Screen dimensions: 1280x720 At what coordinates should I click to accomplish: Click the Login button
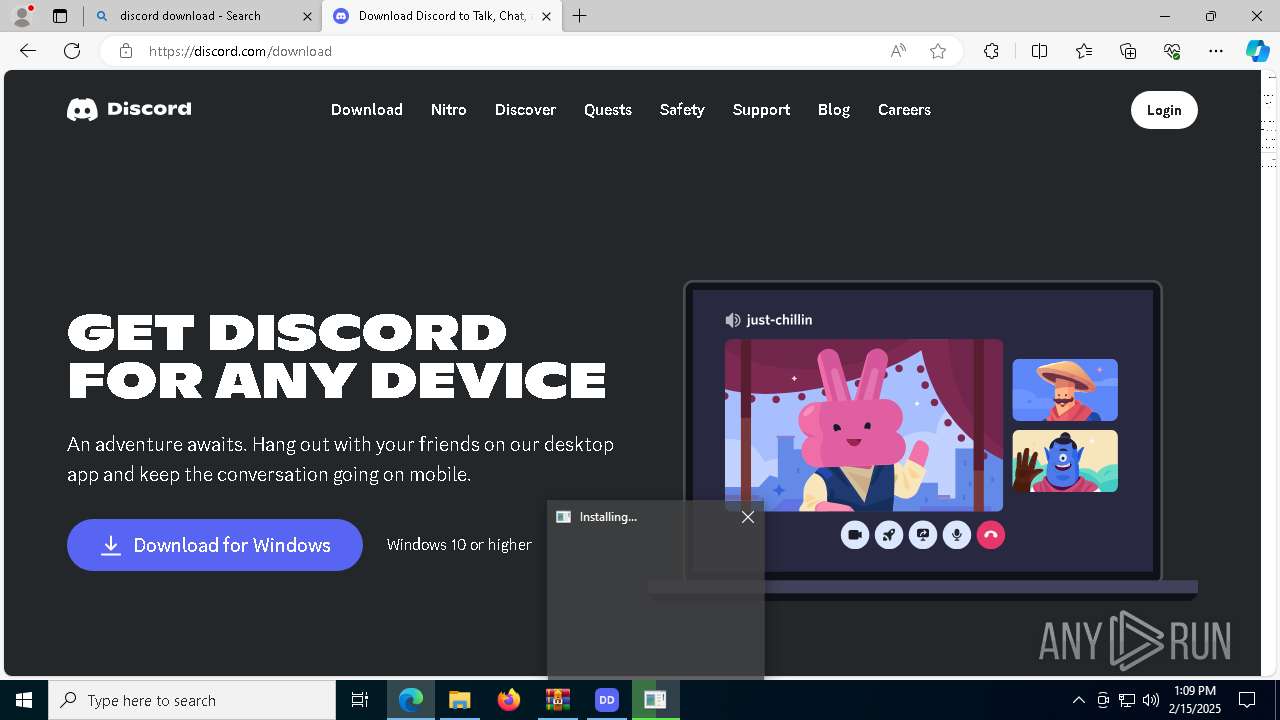pyautogui.click(x=1164, y=110)
